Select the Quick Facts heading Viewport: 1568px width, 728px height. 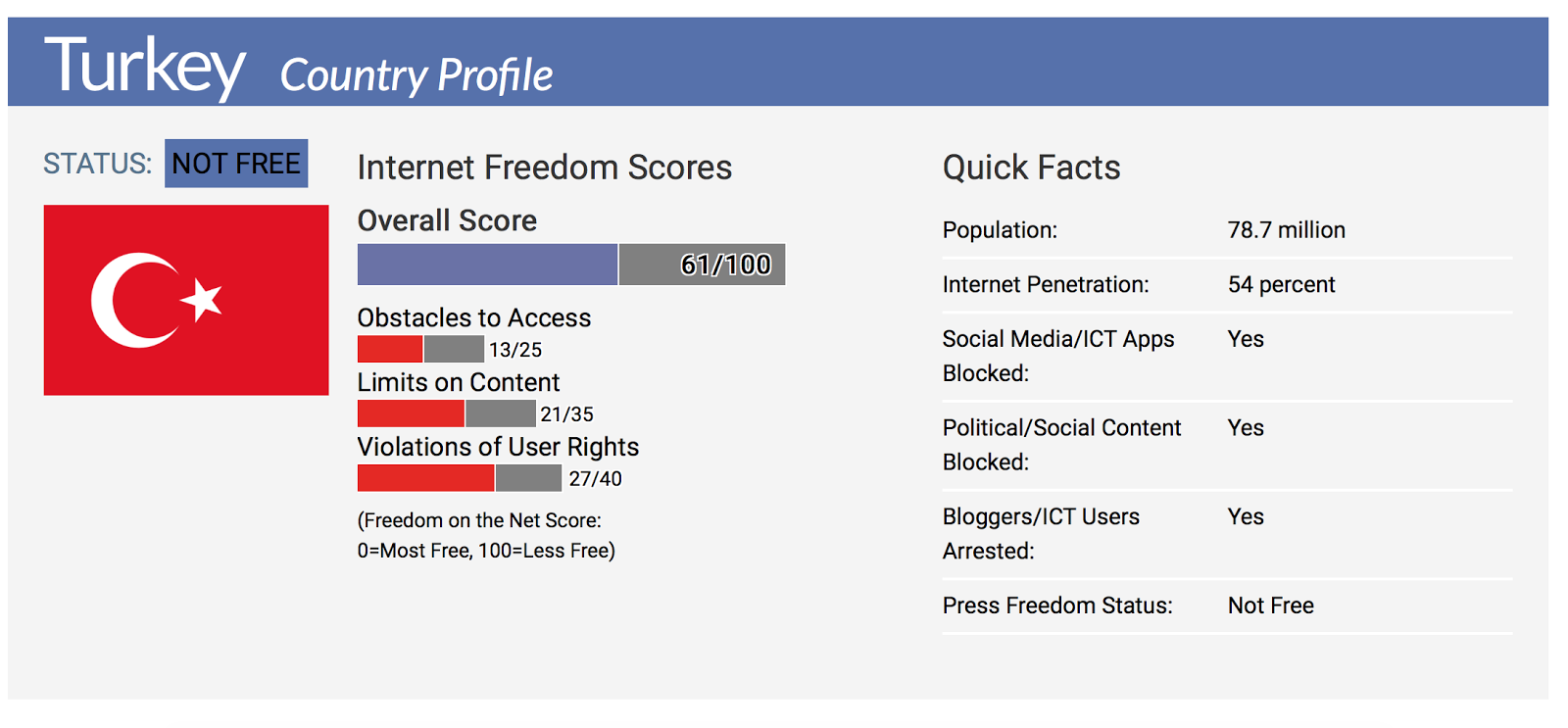(x=1031, y=168)
